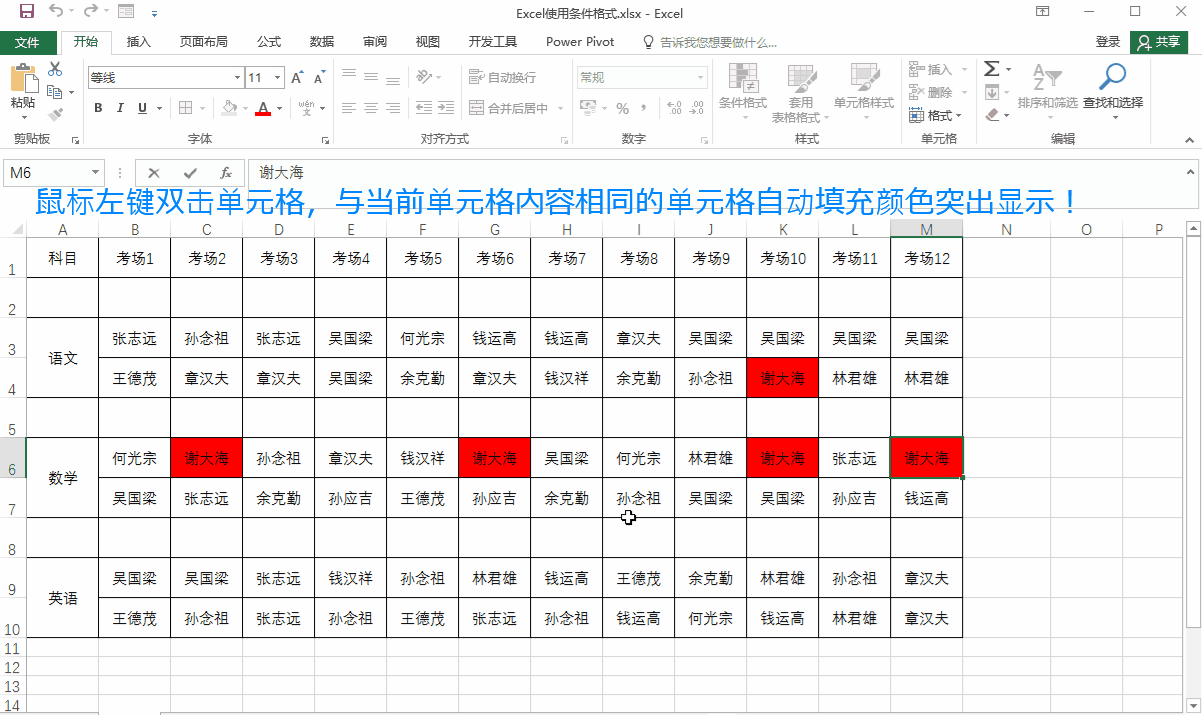Switch to the 插入 Insert tab

pos(139,42)
